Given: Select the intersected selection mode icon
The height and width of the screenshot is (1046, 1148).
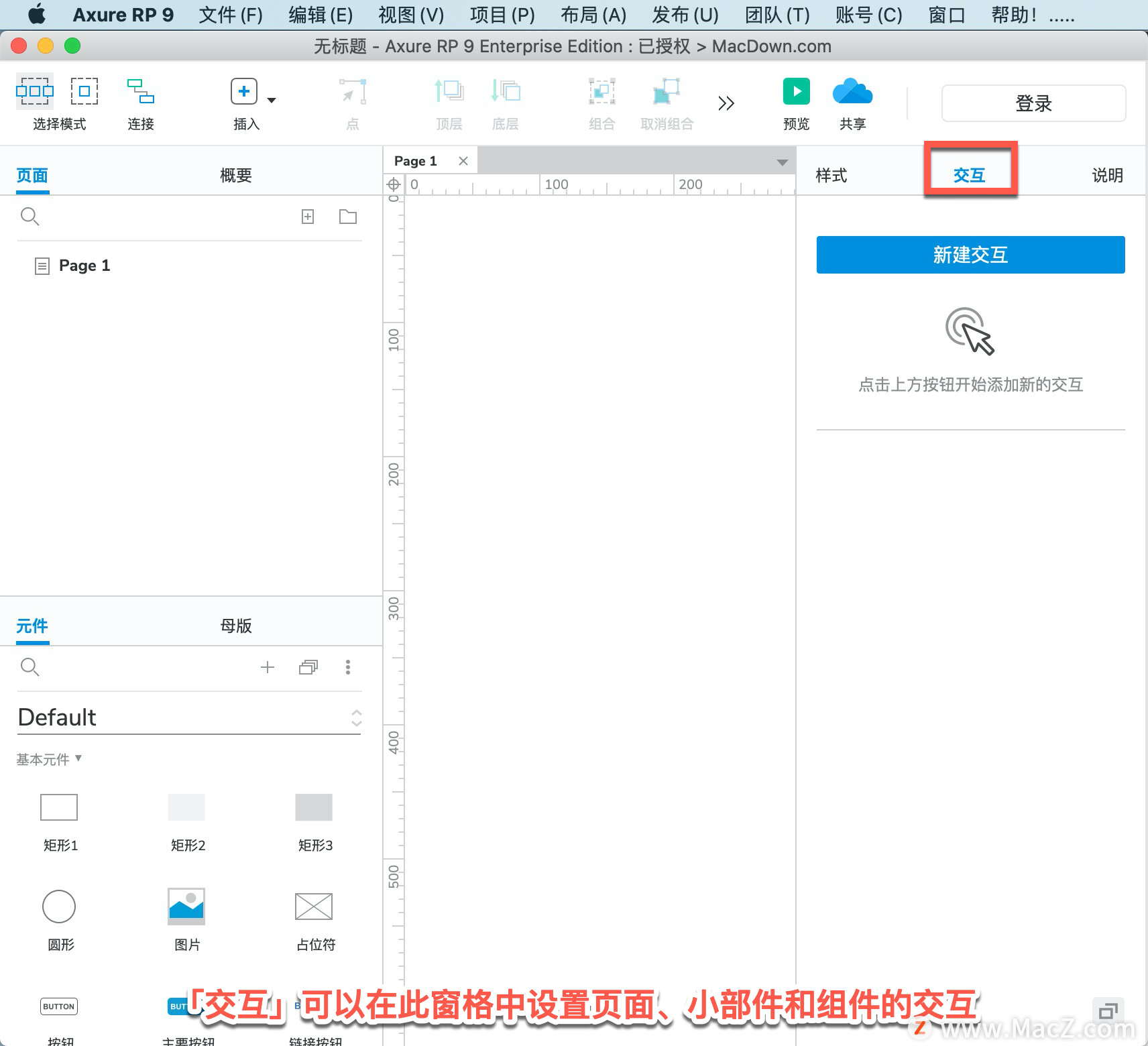Looking at the screenshot, I should 35,91.
